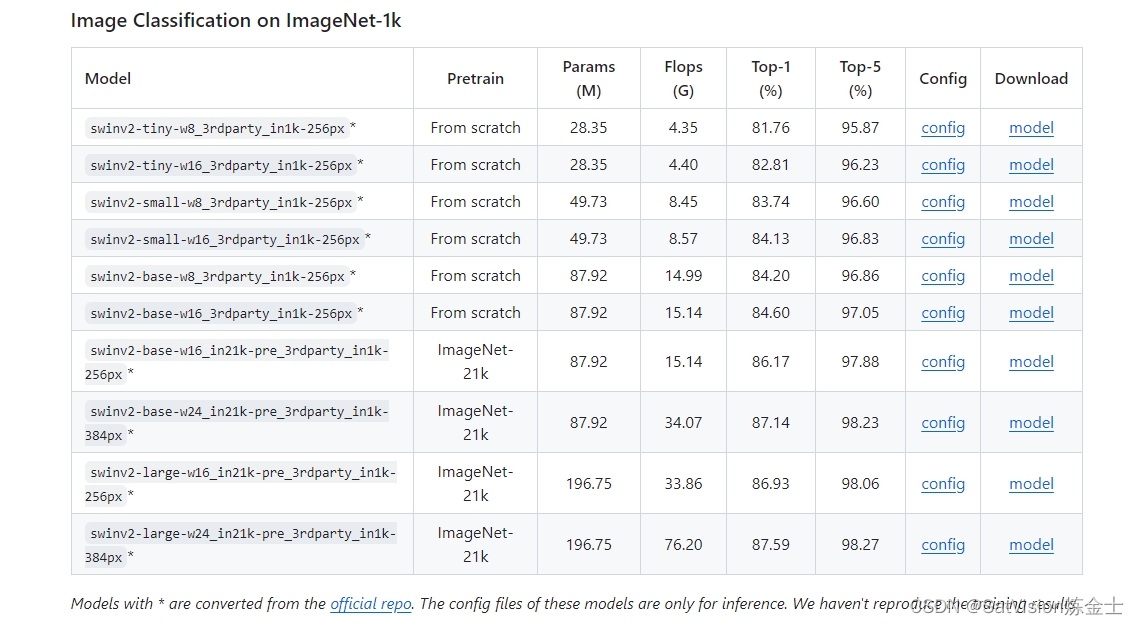Open config for swinv2-small-w8 row

pyautogui.click(x=943, y=202)
